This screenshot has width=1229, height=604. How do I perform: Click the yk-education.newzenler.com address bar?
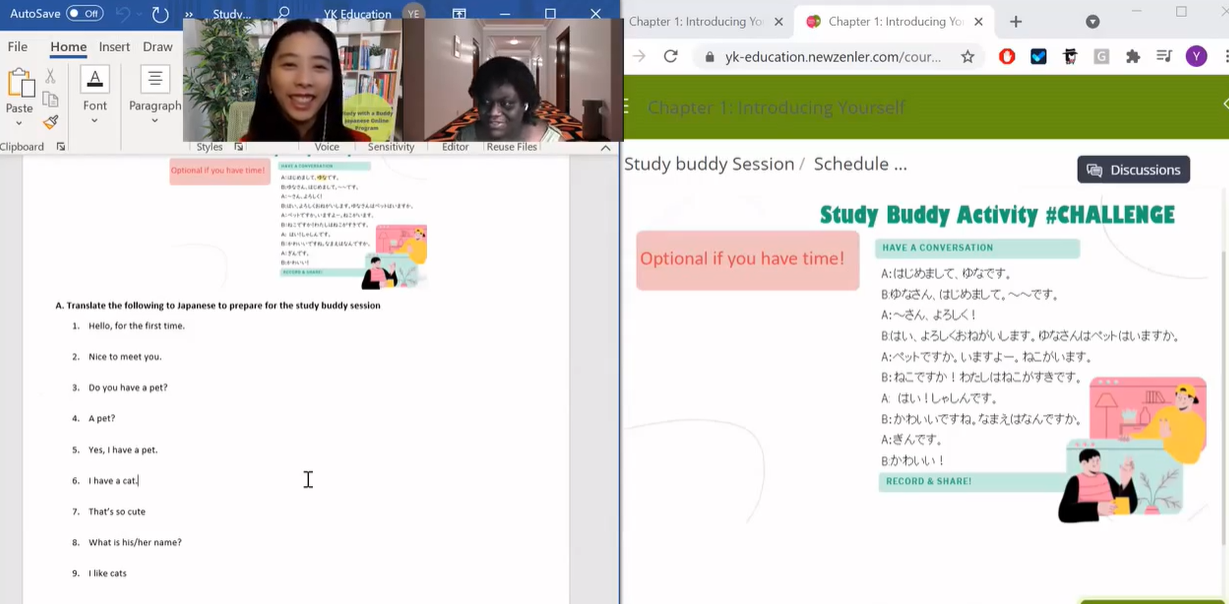[x=833, y=57]
